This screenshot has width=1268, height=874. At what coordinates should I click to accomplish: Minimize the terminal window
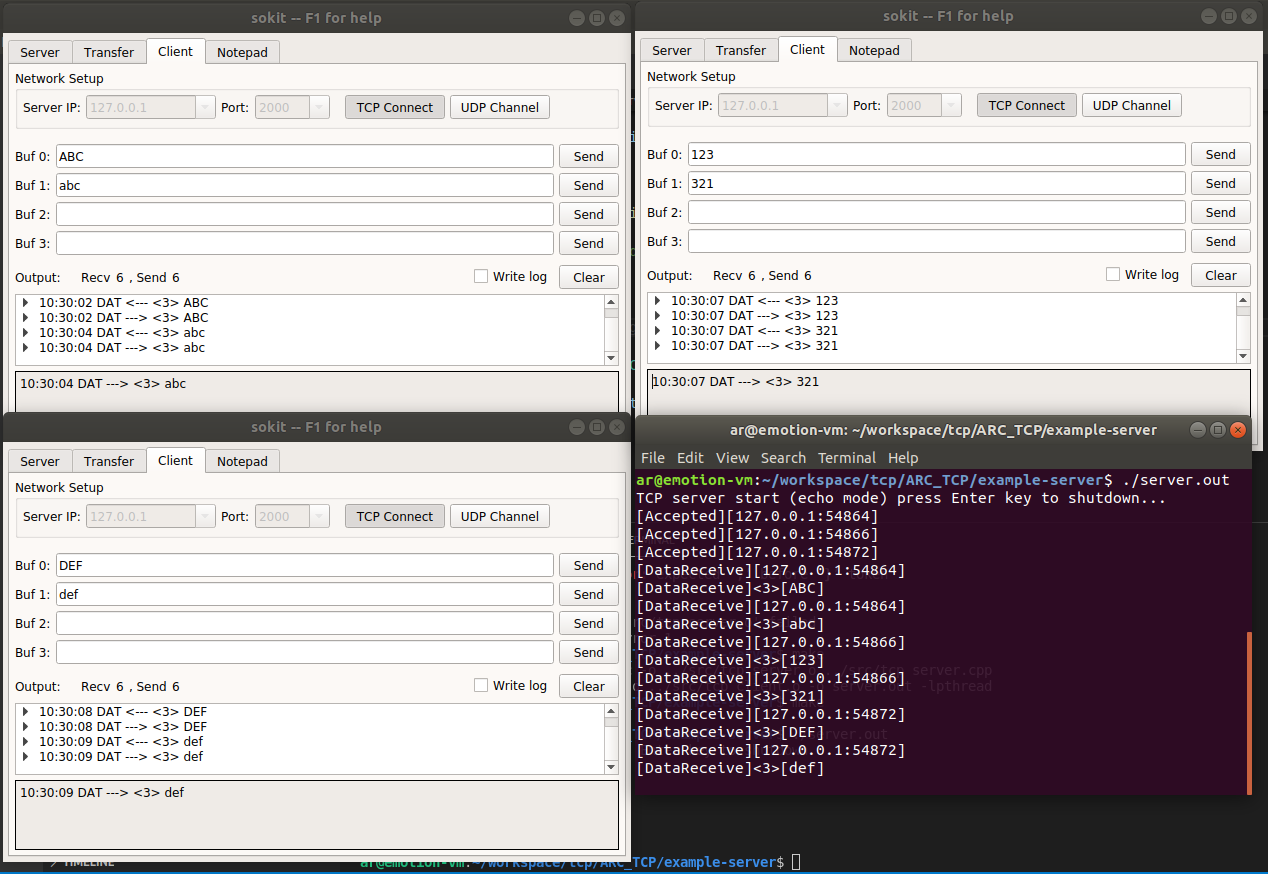point(1197,430)
